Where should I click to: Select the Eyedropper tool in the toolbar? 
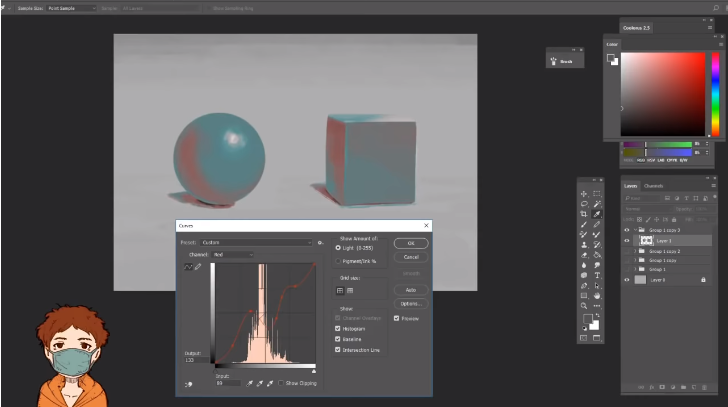(597, 214)
